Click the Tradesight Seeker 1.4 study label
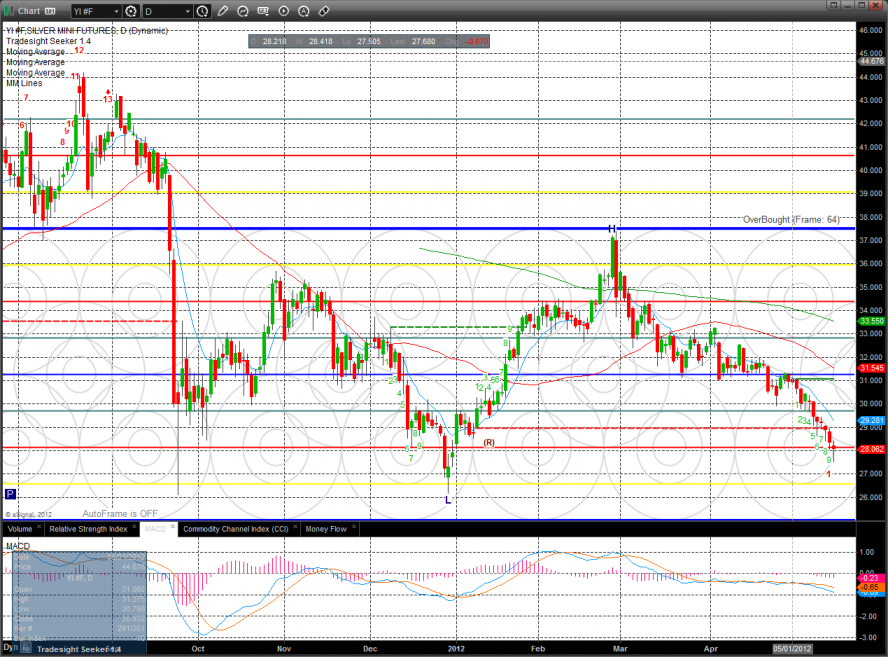This screenshot has height=657, width=888. (48, 41)
